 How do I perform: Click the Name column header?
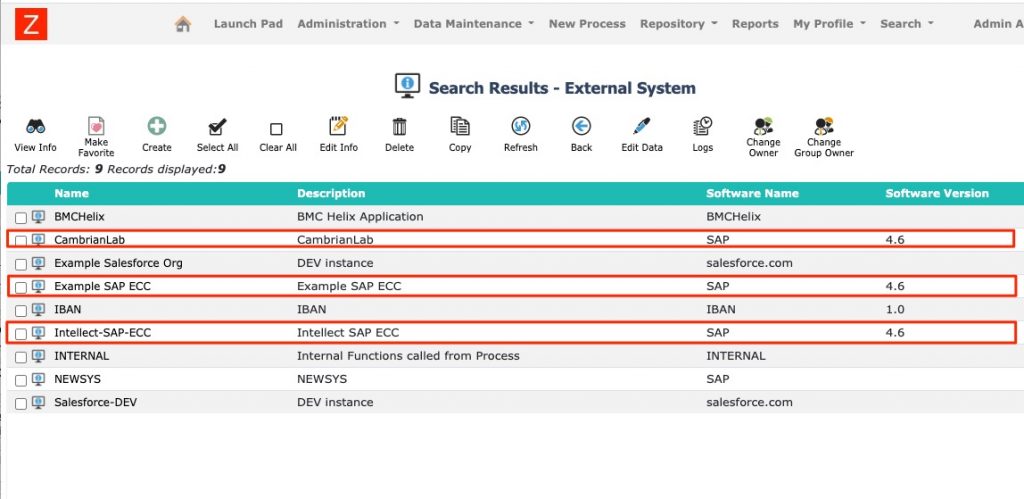coord(71,193)
